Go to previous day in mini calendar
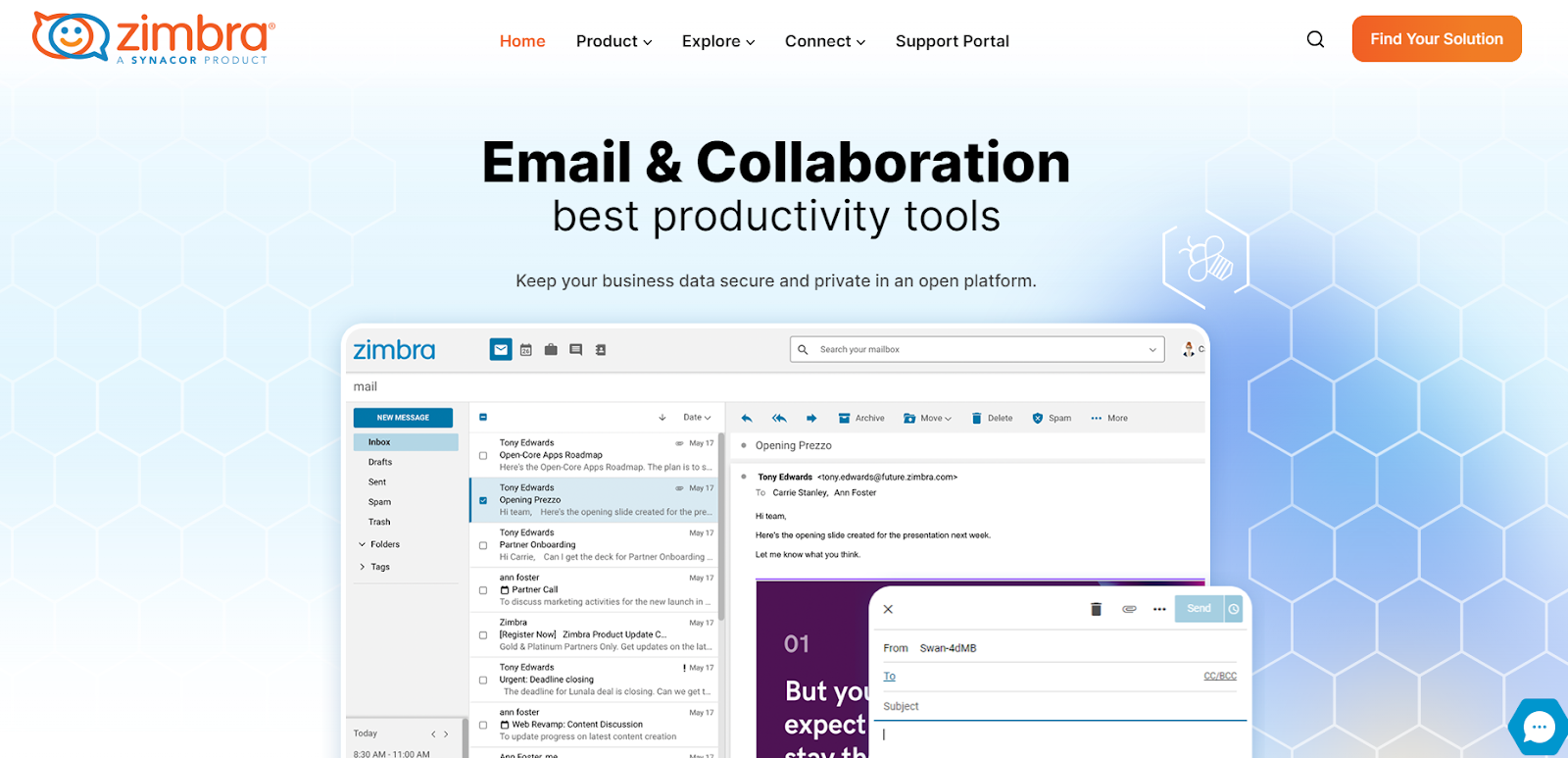The height and width of the screenshot is (758, 1568). click(433, 733)
